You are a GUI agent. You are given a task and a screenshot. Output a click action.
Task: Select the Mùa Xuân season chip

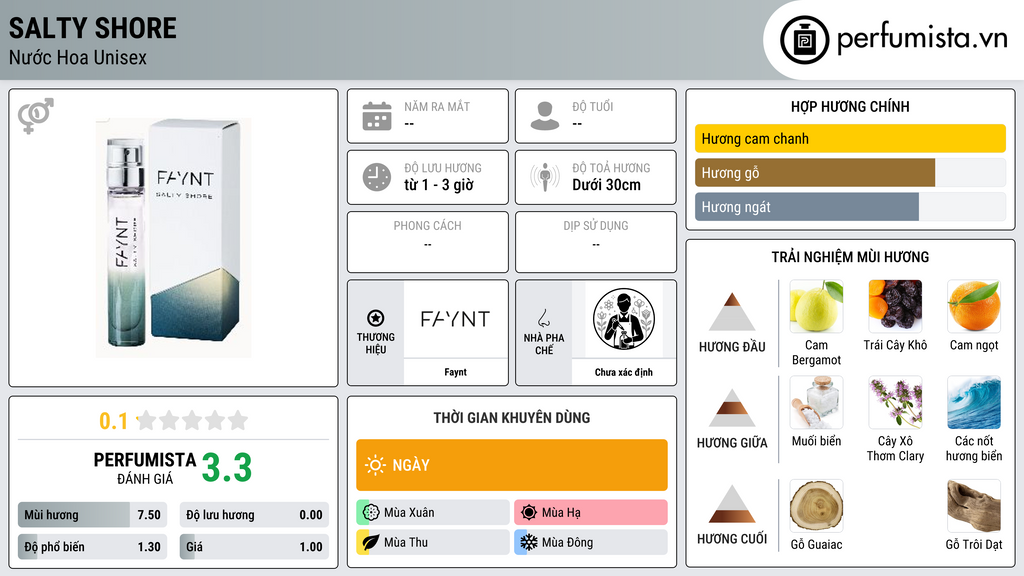pyautogui.click(x=433, y=513)
